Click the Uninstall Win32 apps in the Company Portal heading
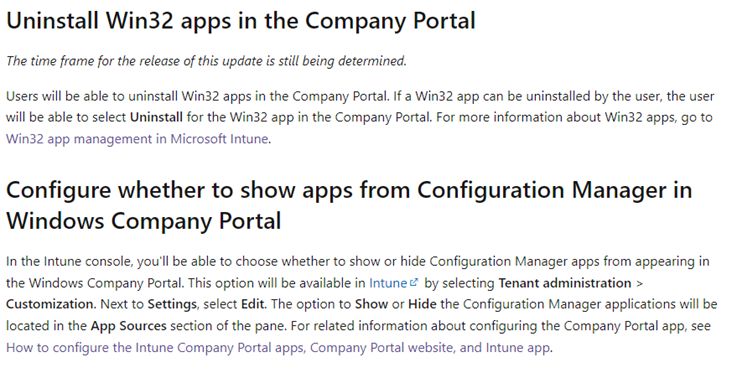Image resolution: width=737 pixels, height=378 pixels. point(241,21)
